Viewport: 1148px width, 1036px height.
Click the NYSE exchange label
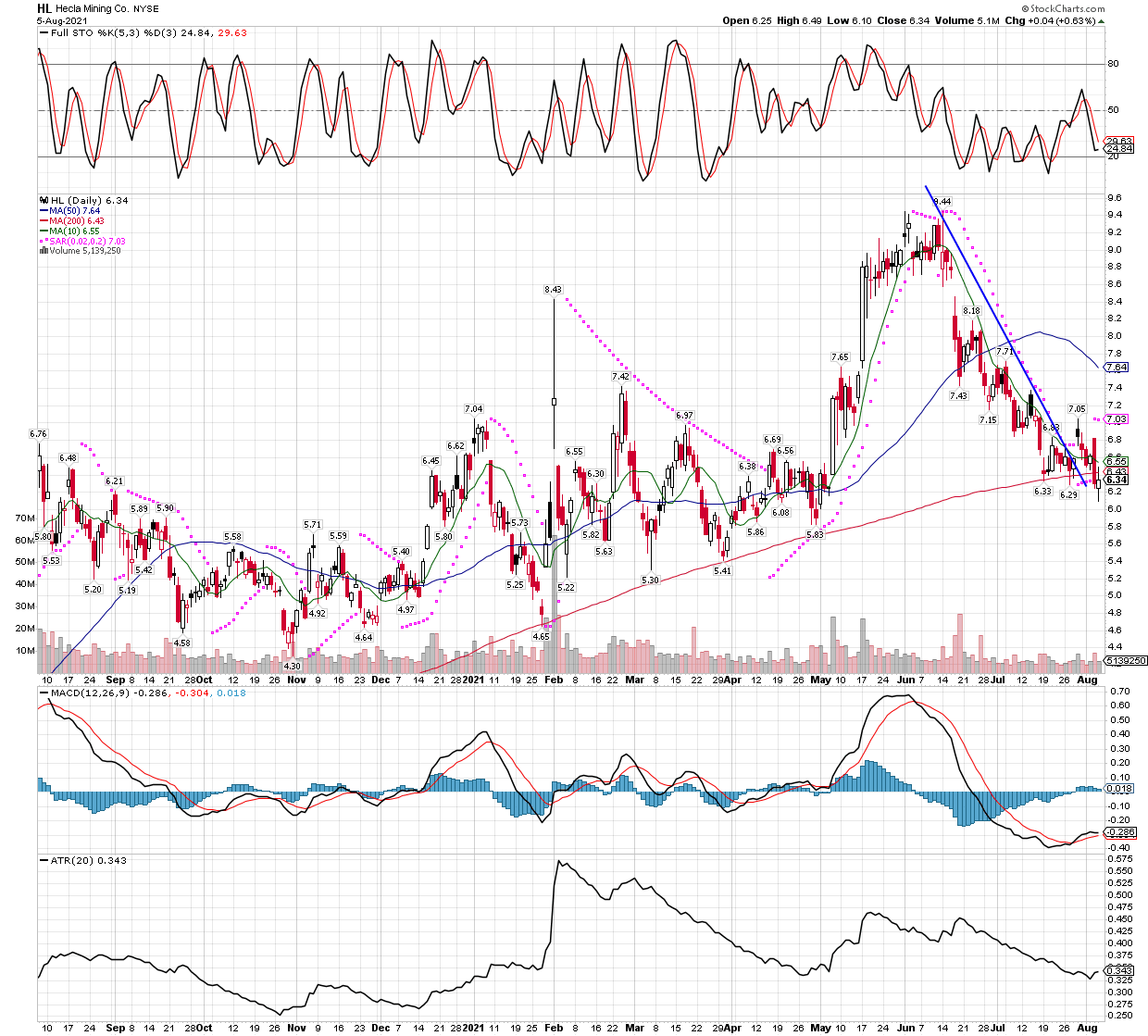[146, 8]
